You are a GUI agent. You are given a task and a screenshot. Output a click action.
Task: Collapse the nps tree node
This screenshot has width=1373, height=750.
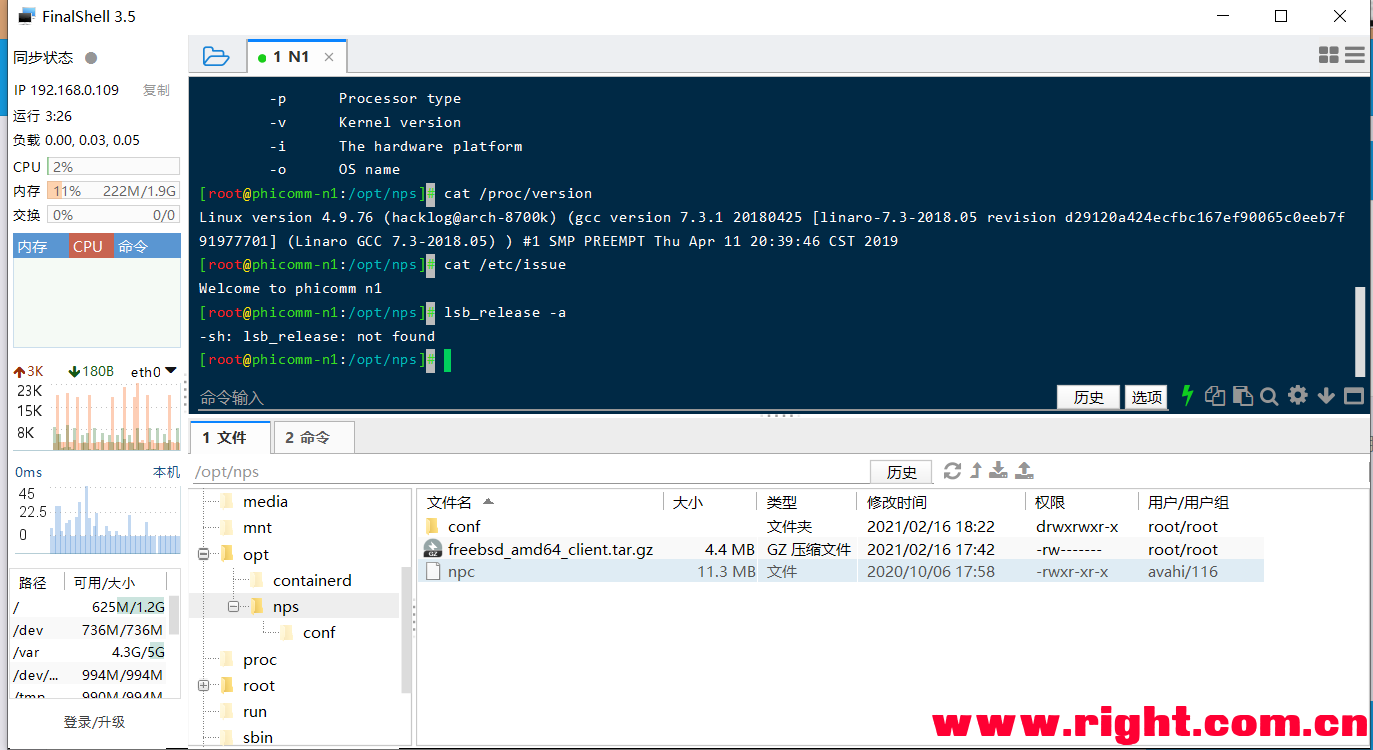233,606
